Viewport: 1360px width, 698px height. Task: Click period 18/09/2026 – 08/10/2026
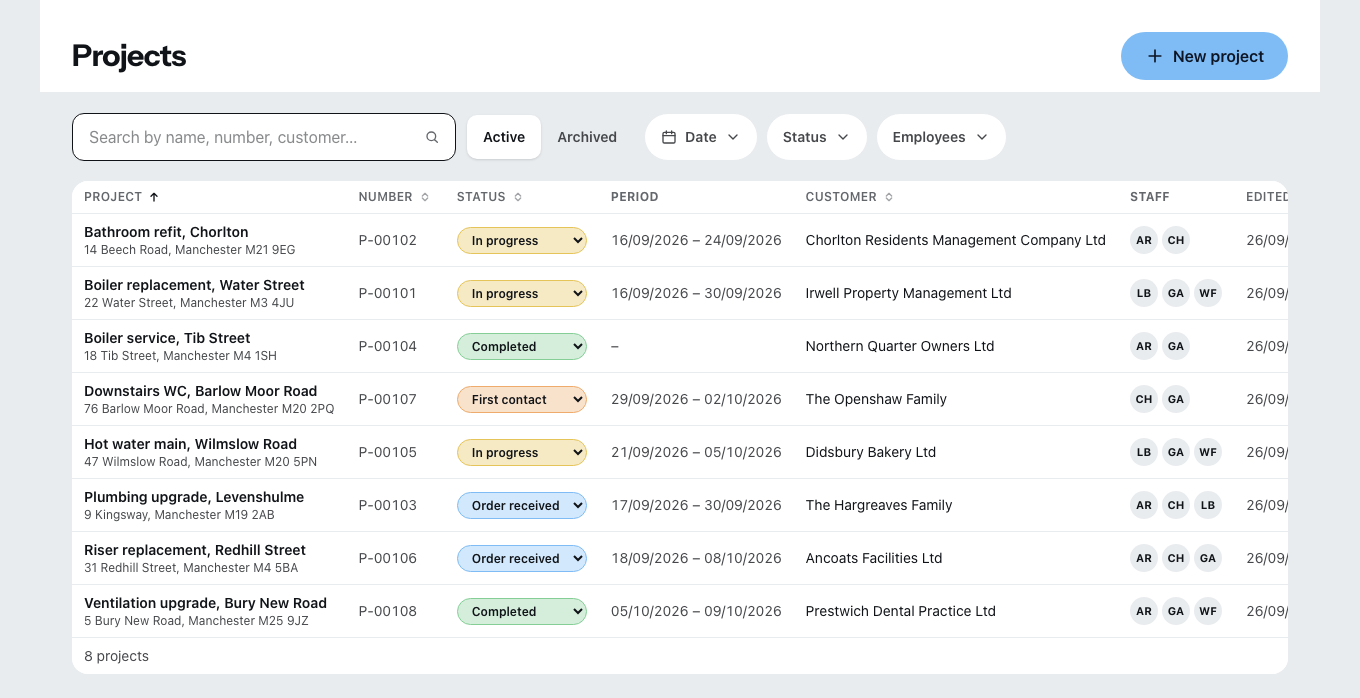click(x=696, y=558)
